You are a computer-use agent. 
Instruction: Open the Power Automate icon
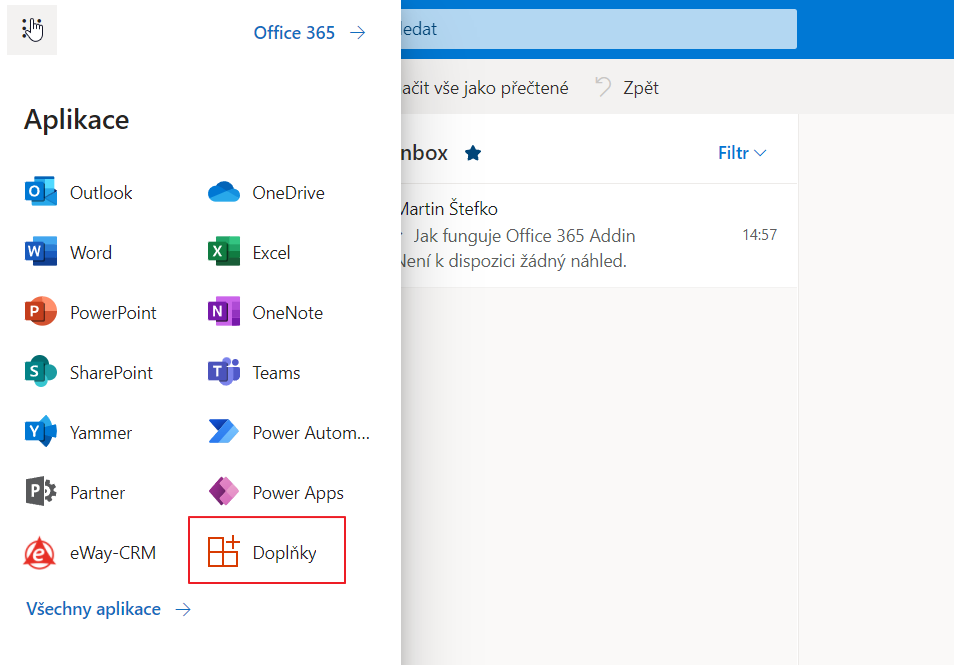pos(224,431)
